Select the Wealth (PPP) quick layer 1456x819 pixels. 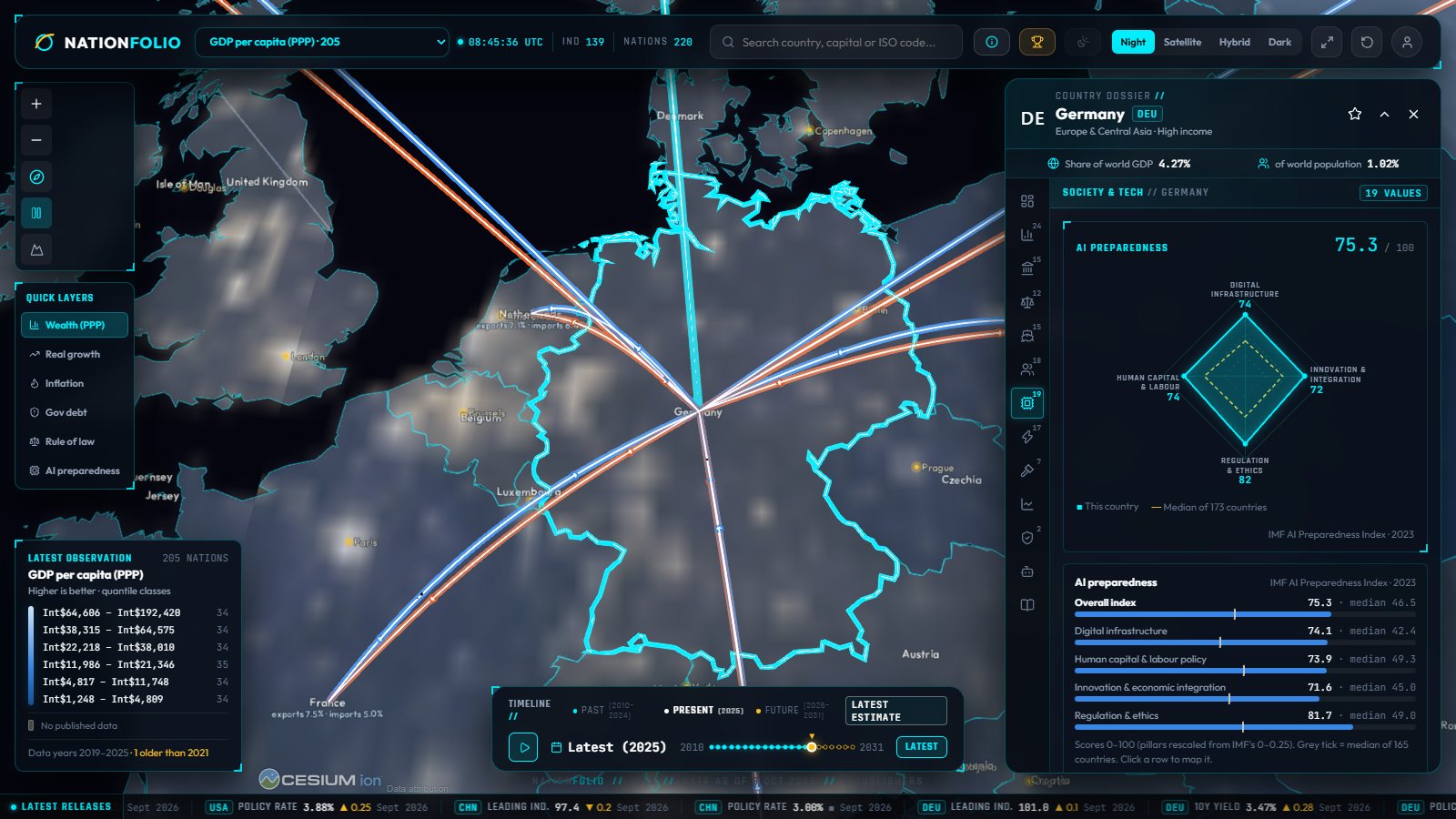tap(75, 325)
